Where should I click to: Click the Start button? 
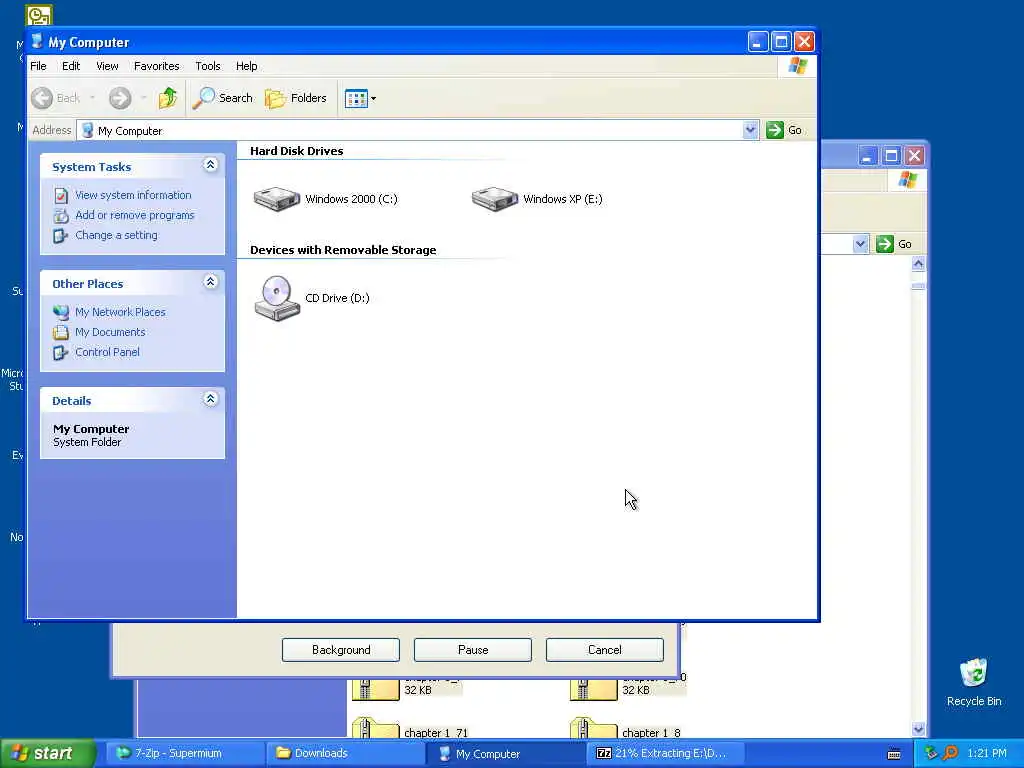coord(48,754)
